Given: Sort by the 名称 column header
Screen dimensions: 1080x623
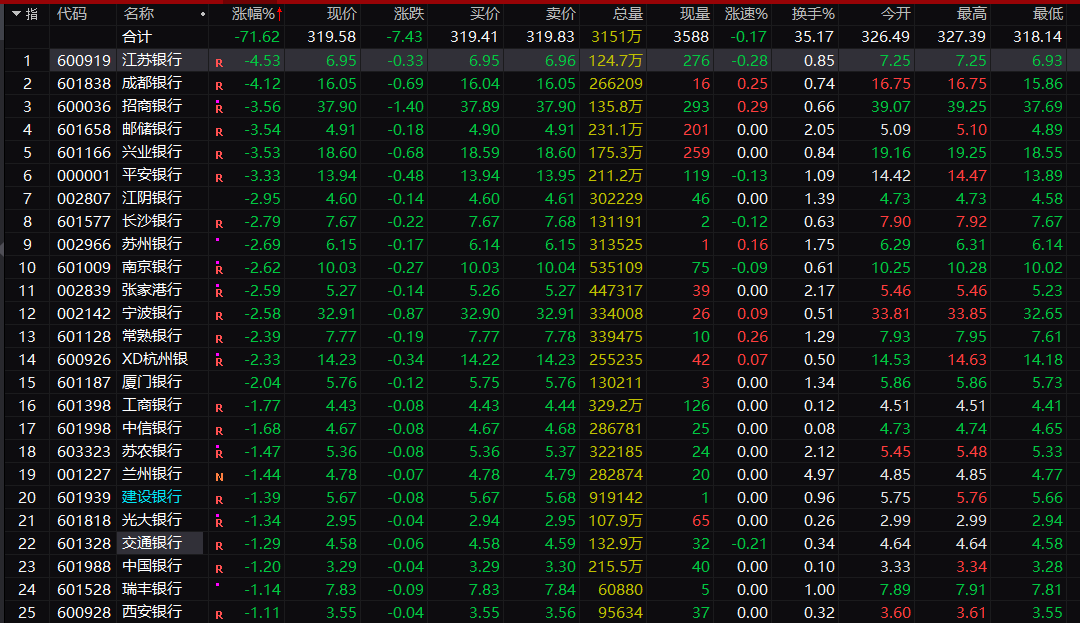Looking at the screenshot, I should click(138, 14).
